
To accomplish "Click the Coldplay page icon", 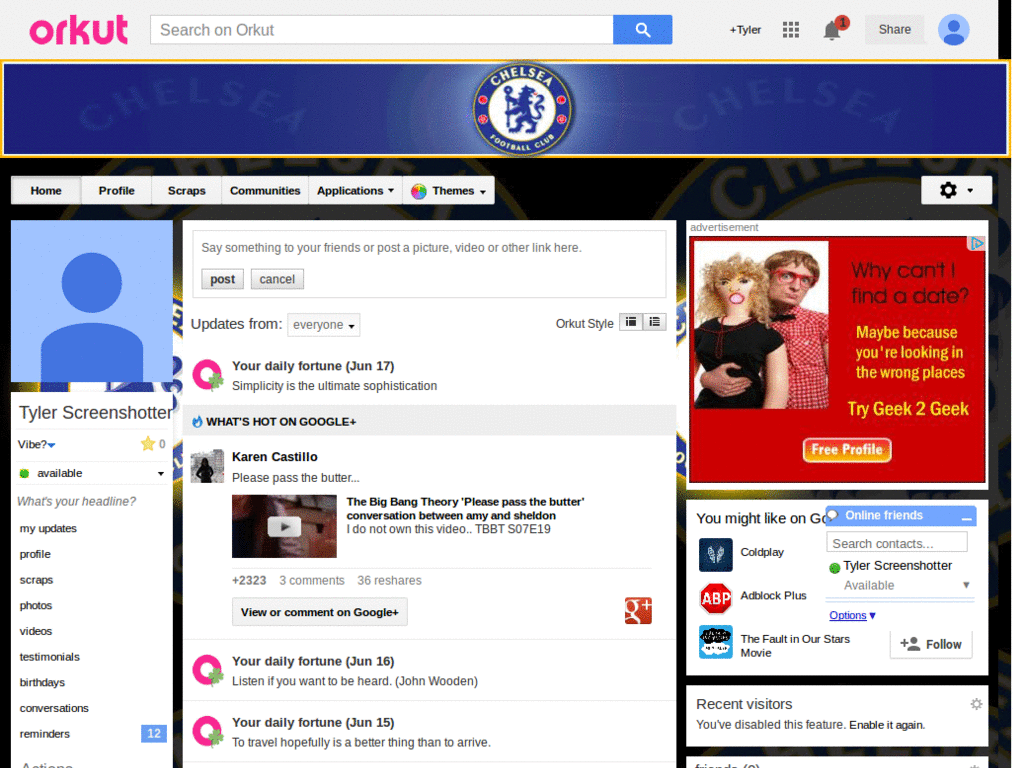I will coord(716,554).
